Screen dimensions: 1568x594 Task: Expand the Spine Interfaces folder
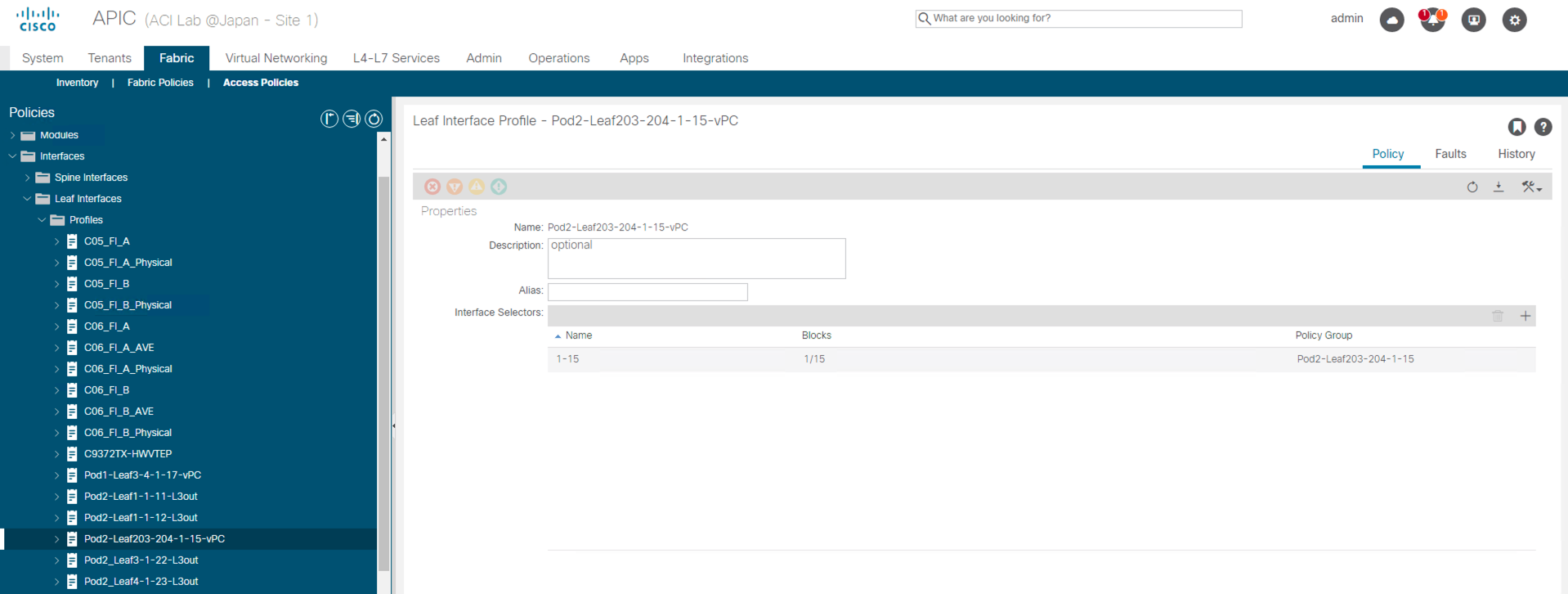[27, 178]
